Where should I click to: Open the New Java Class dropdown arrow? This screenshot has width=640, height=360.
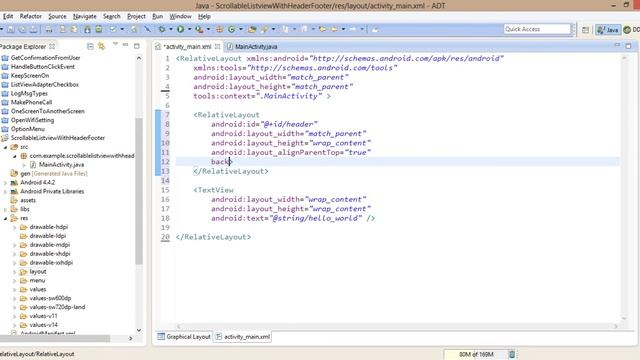[x=241, y=29]
